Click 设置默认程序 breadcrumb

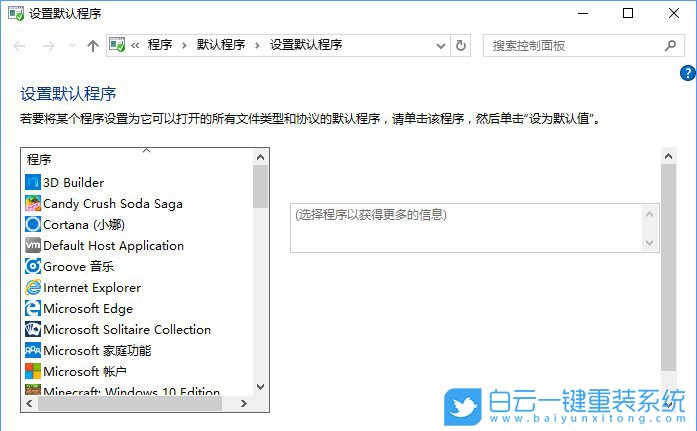(x=306, y=45)
